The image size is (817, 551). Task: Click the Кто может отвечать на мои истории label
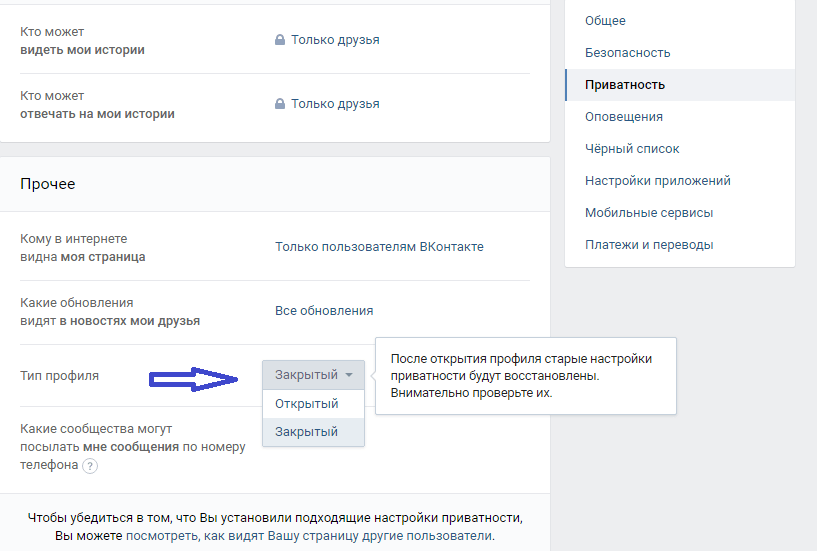click(97, 105)
